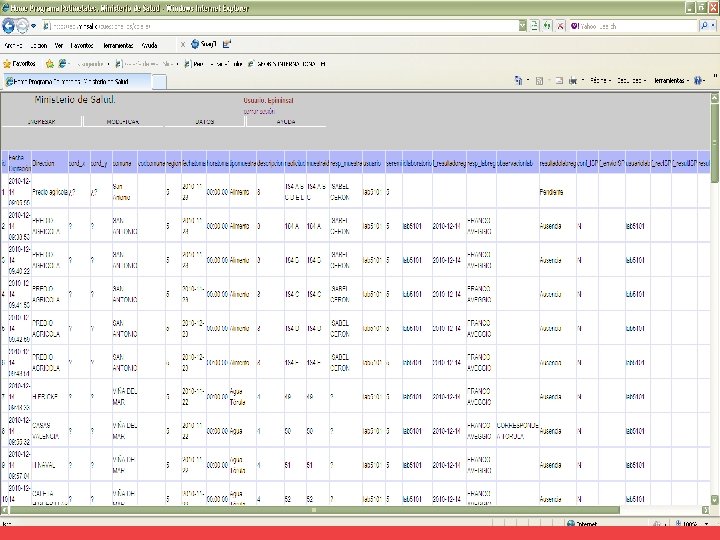Viewport: 720px width, 540px height.
Task: Open a new blank tab
Action: pyautogui.click(x=159, y=82)
